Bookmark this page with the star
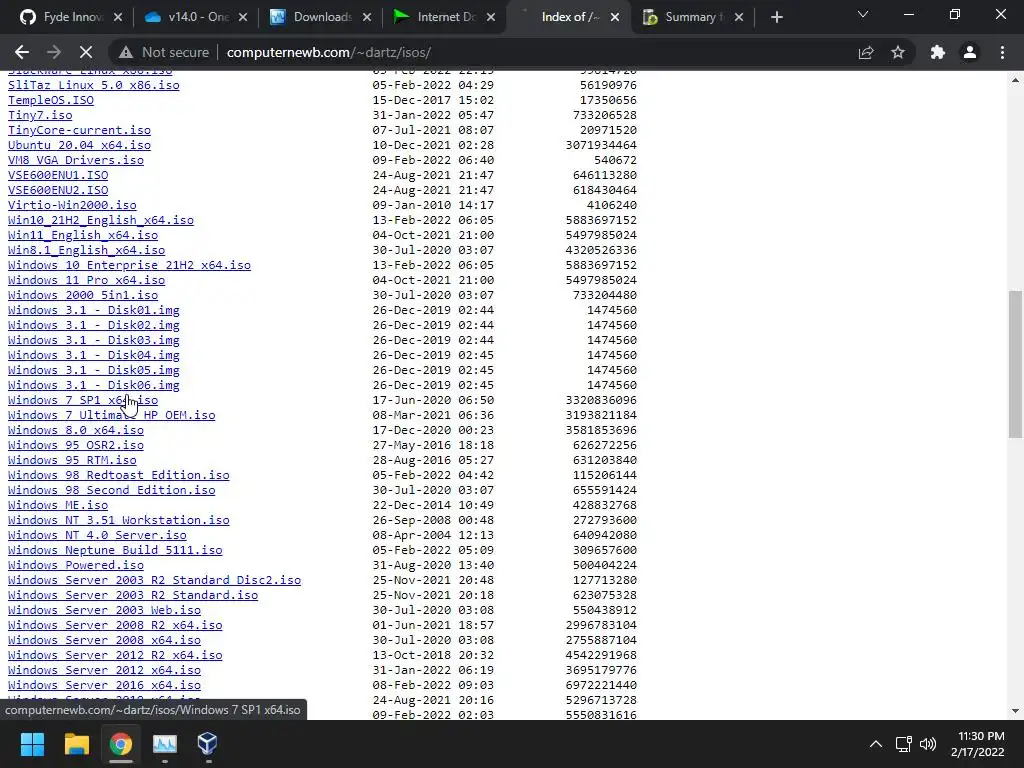This screenshot has height=768, width=1024. pyautogui.click(x=898, y=52)
